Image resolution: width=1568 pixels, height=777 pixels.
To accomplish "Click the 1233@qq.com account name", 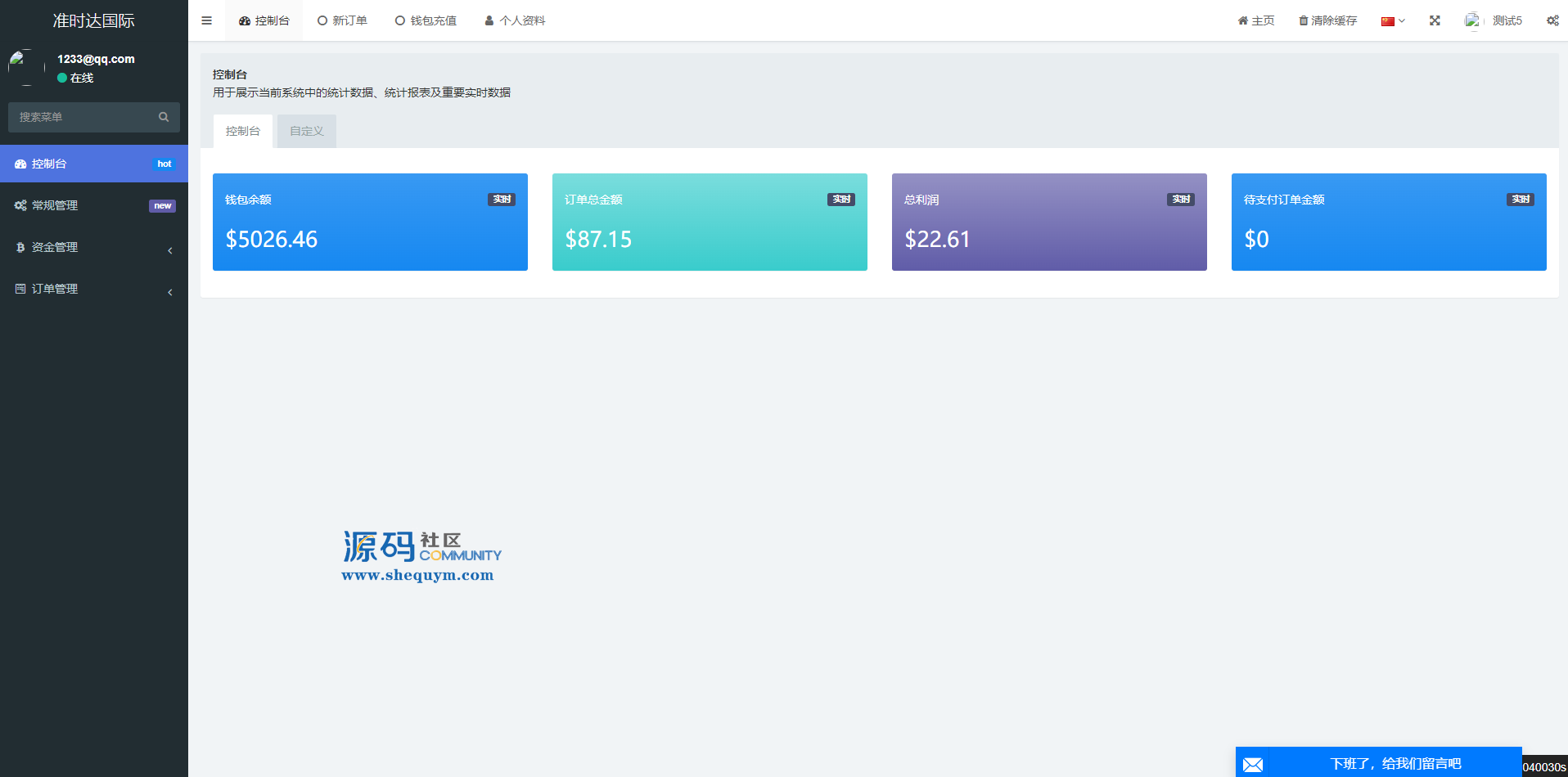I will [96, 59].
